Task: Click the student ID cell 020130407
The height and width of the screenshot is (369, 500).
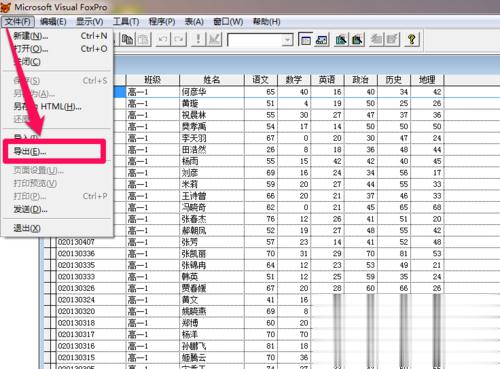Action: point(90,242)
